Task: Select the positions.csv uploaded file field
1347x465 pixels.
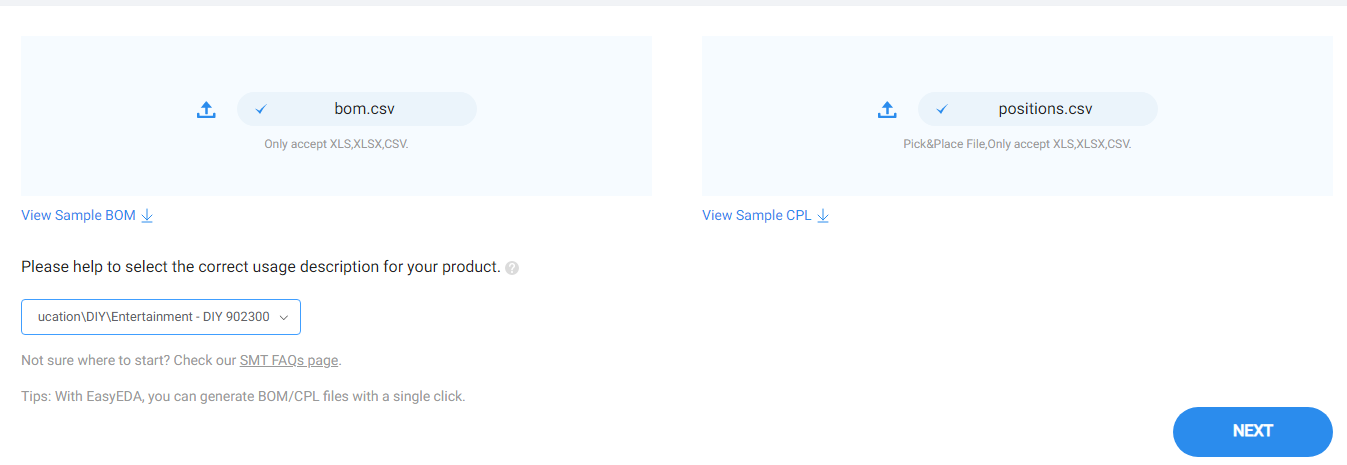Action: 1038,109
